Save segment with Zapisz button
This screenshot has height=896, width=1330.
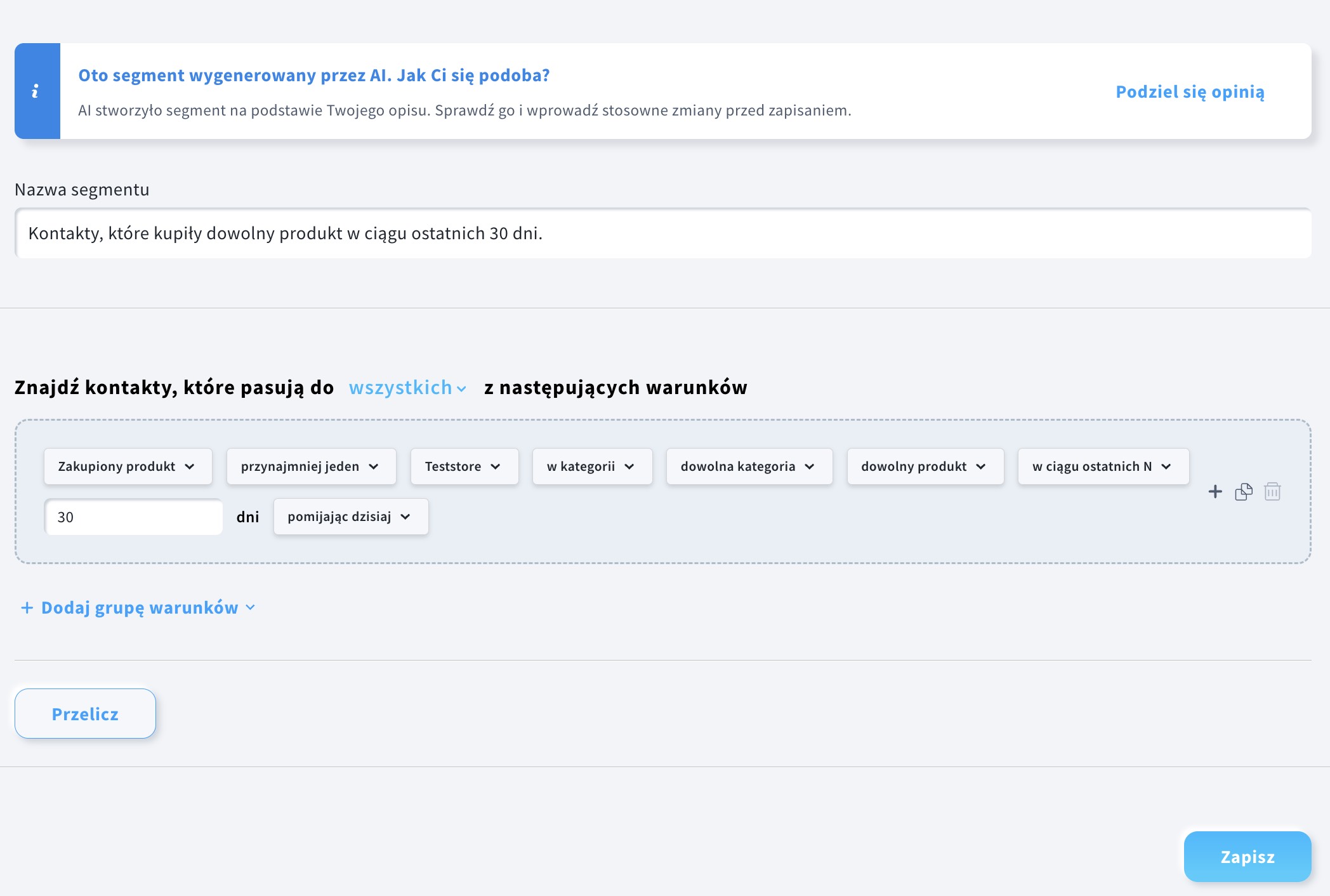click(1247, 857)
